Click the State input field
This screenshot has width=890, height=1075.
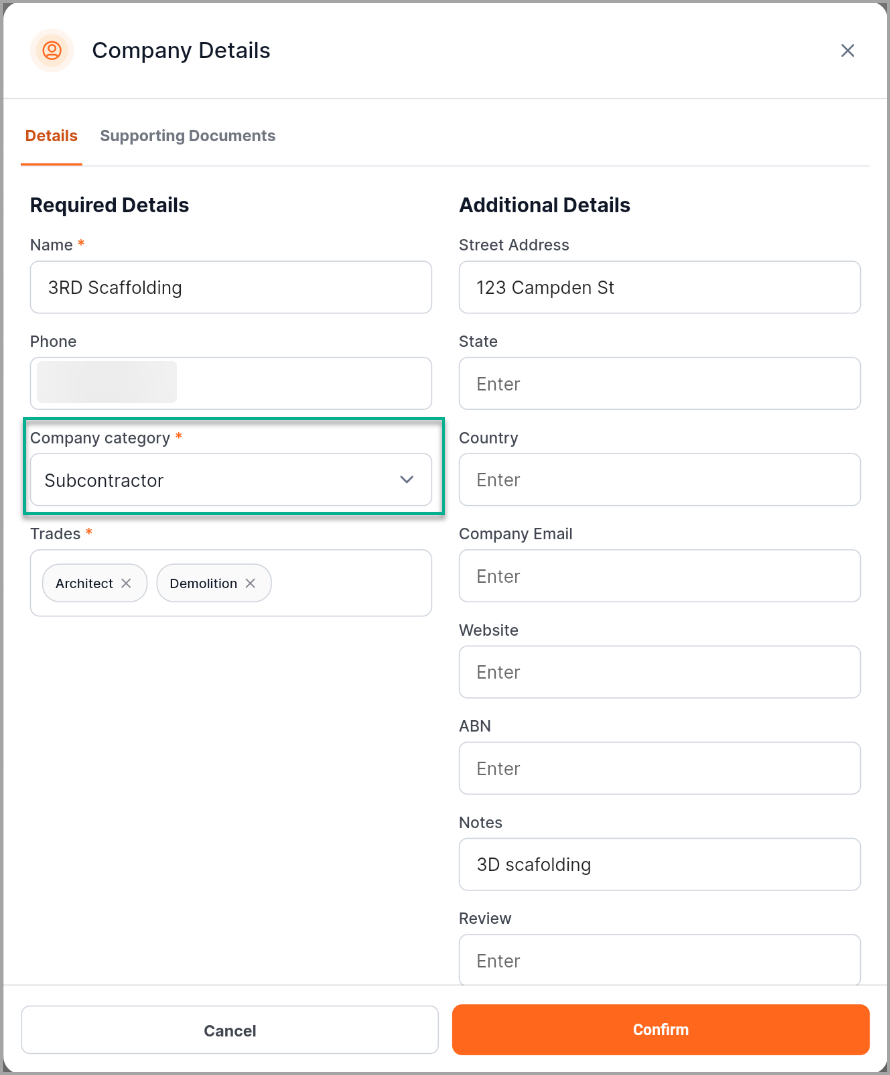click(659, 384)
